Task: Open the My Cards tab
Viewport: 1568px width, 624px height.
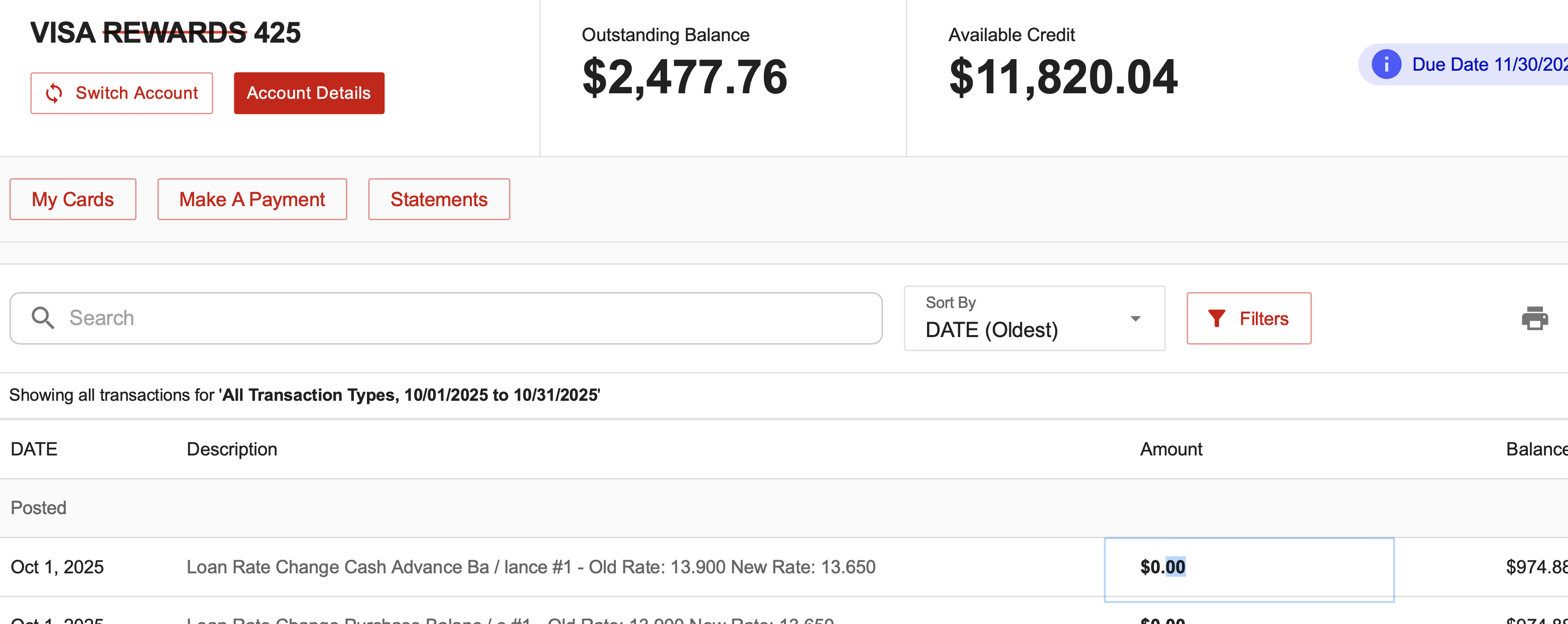Action: (x=72, y=199)
